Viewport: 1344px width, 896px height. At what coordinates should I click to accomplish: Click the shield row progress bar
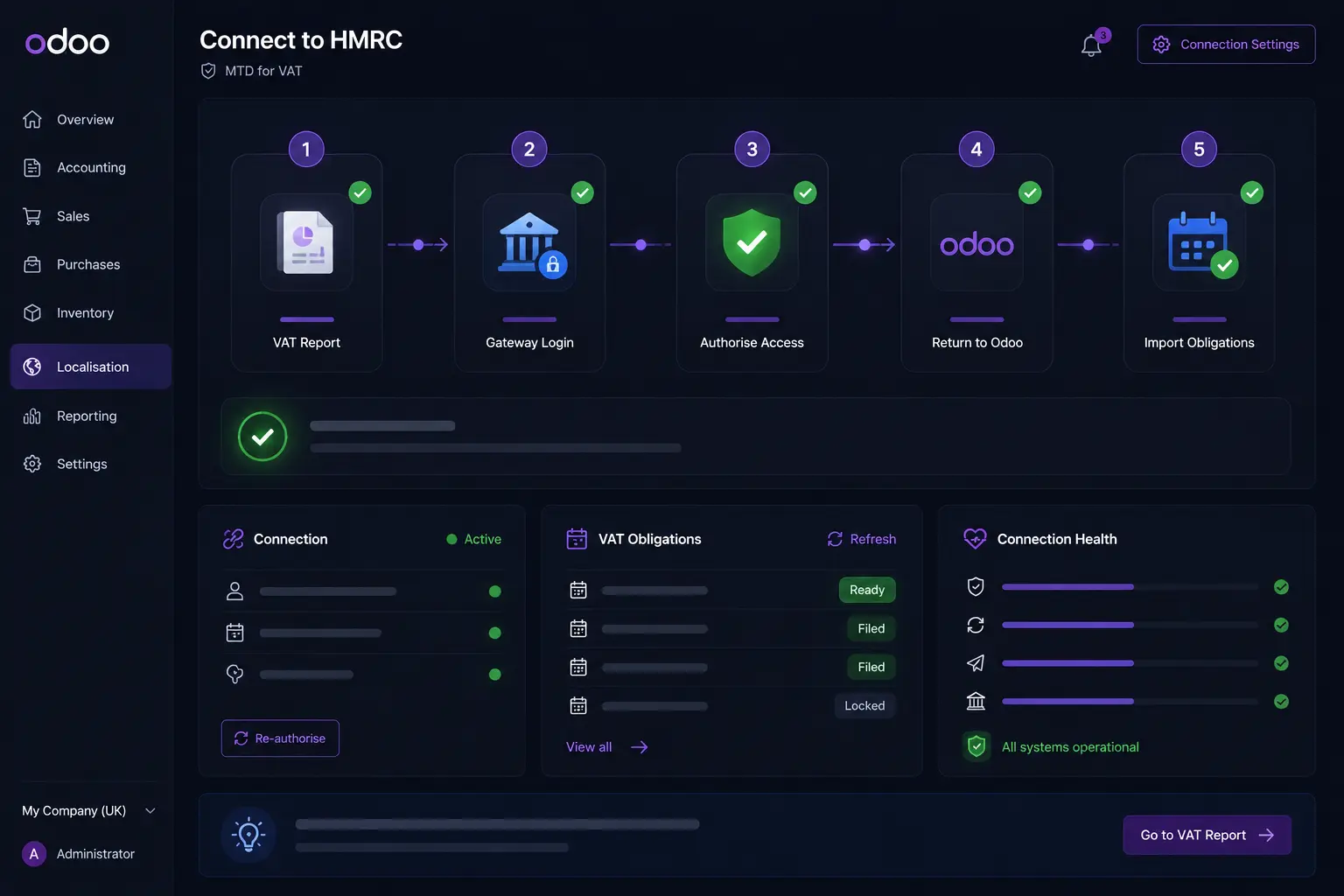click(1130, 587)
